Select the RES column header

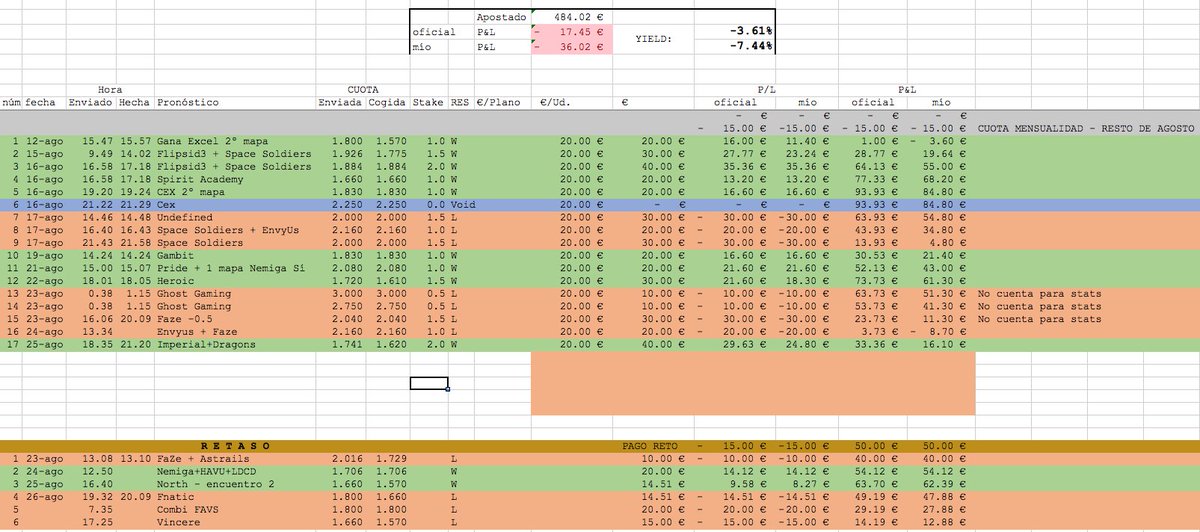pos(459,102)
